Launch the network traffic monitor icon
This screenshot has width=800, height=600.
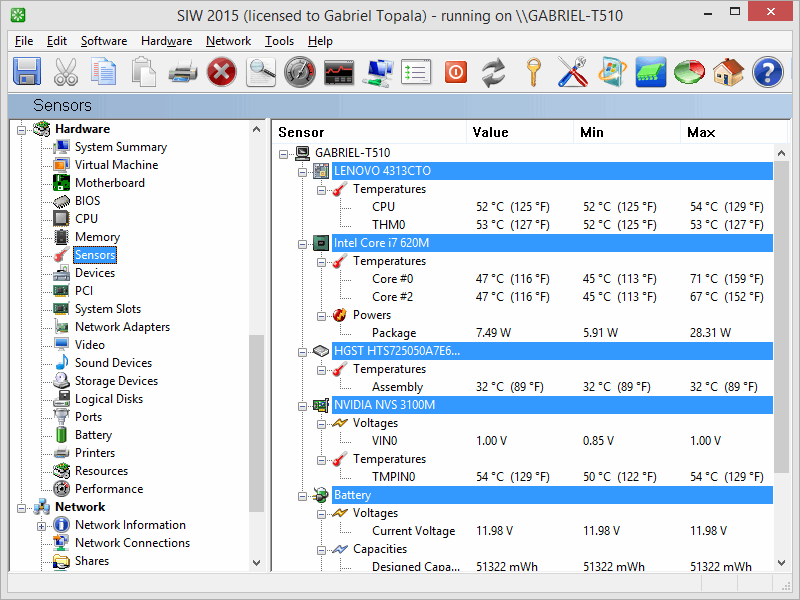(x=338, y=72)
